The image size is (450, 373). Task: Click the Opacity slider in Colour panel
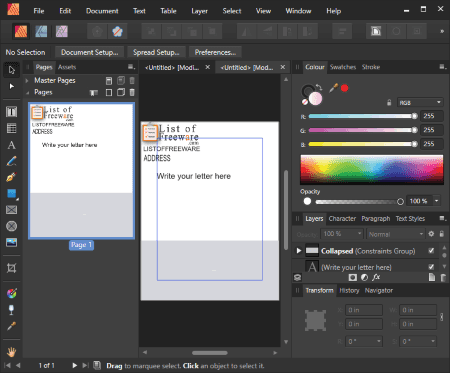tap(360, 201)
